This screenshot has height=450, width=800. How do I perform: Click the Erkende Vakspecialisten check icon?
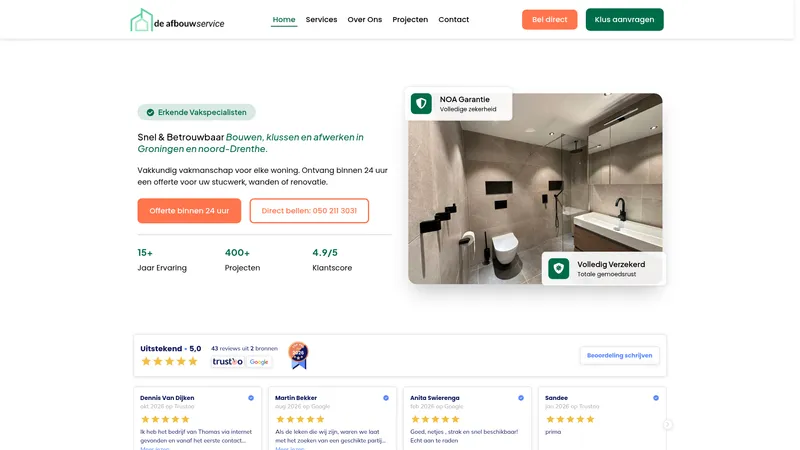click(x=150, y=112)
